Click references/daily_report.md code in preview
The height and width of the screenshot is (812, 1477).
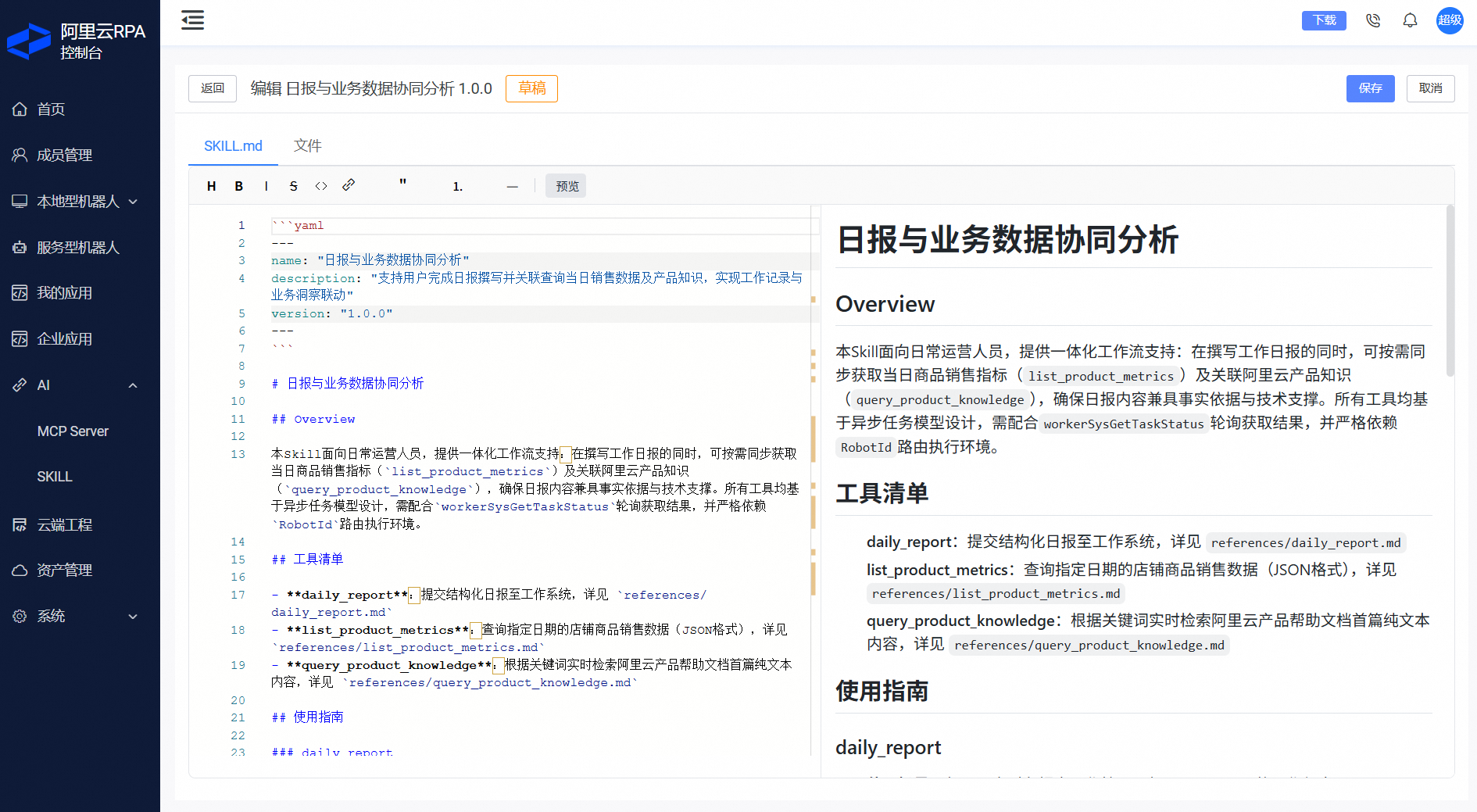[1306, 542]
